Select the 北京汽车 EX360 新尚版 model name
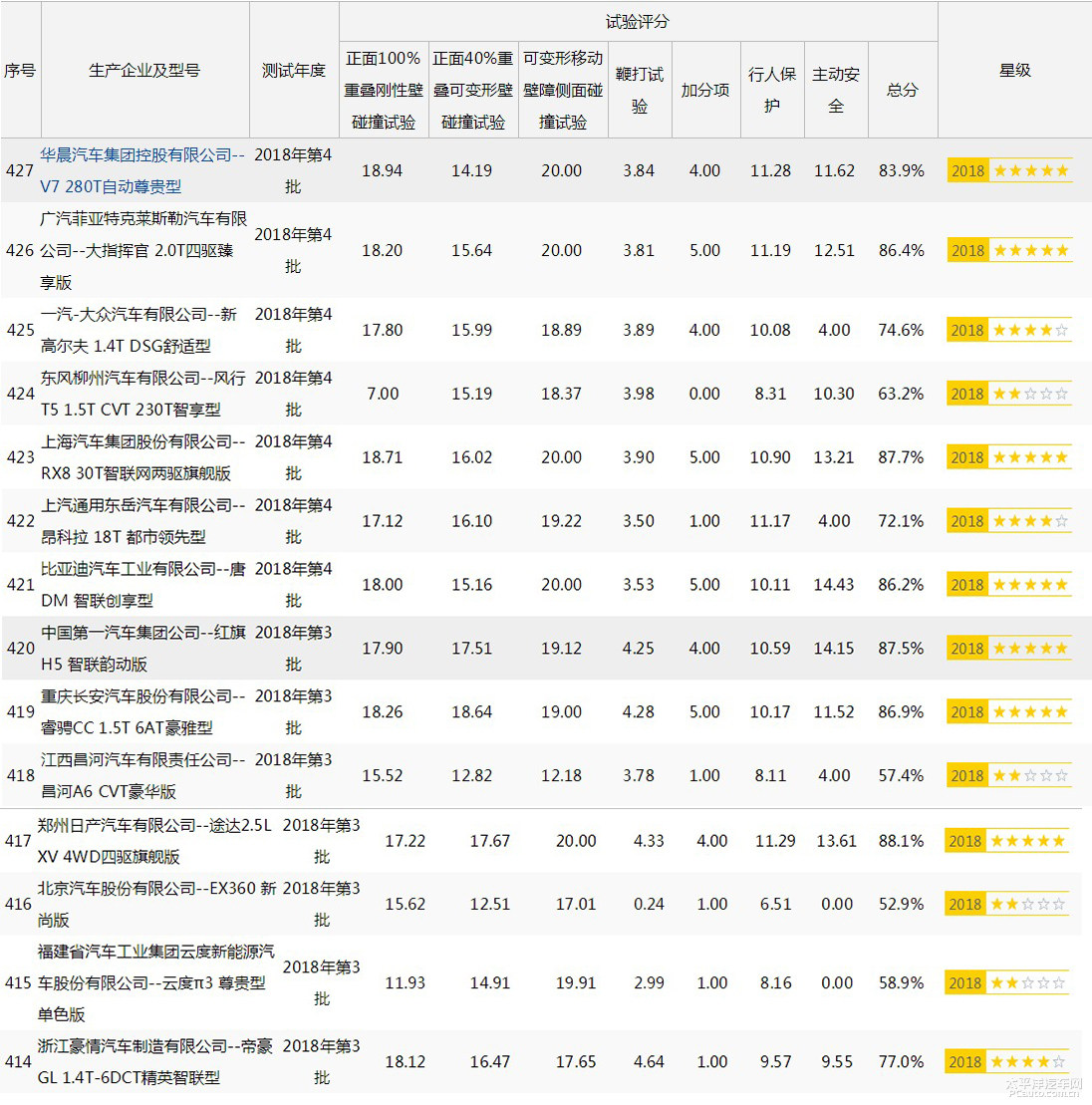The width and height of the screenshot is (1092, 1105). [156, 904]
